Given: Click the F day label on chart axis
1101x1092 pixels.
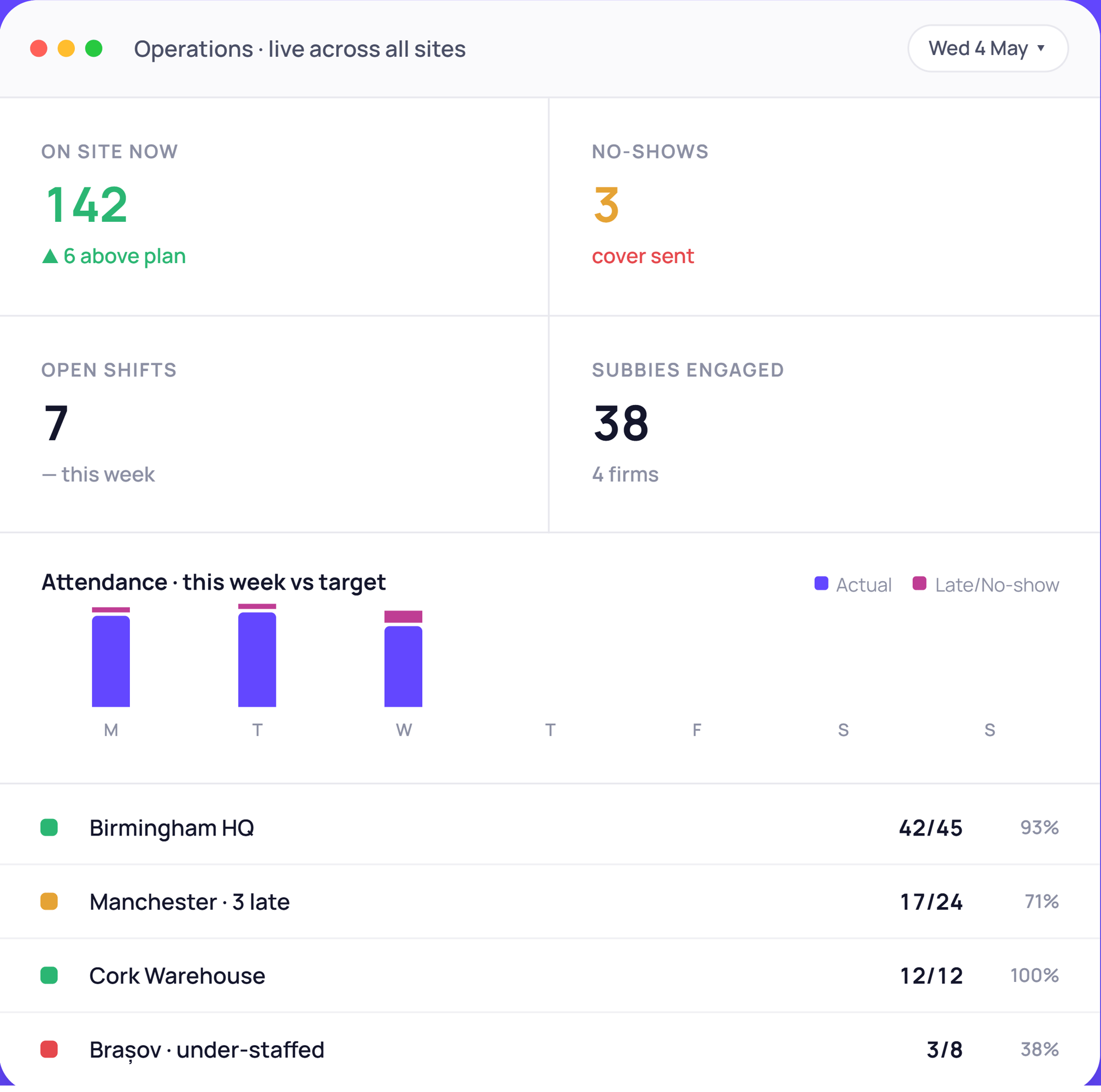Looking at the screenshot, I should pos(696,730).
